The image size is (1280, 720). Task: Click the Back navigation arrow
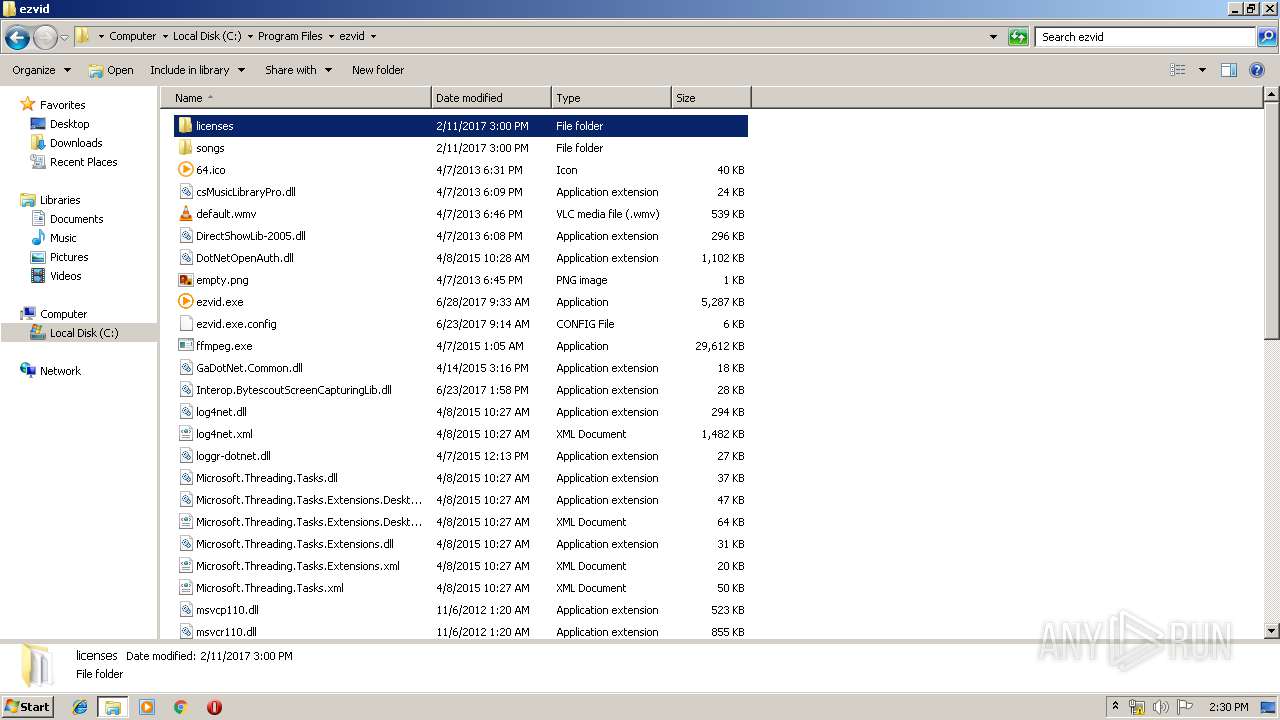click(17, 38)
